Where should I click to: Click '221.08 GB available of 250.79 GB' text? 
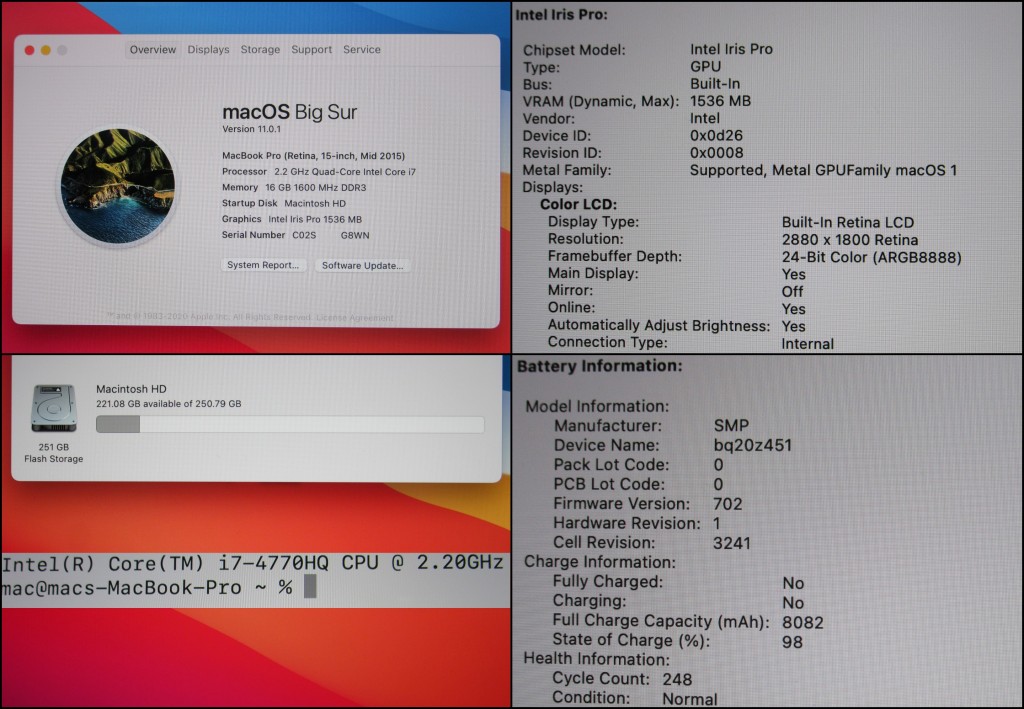(x=168, y=404)
